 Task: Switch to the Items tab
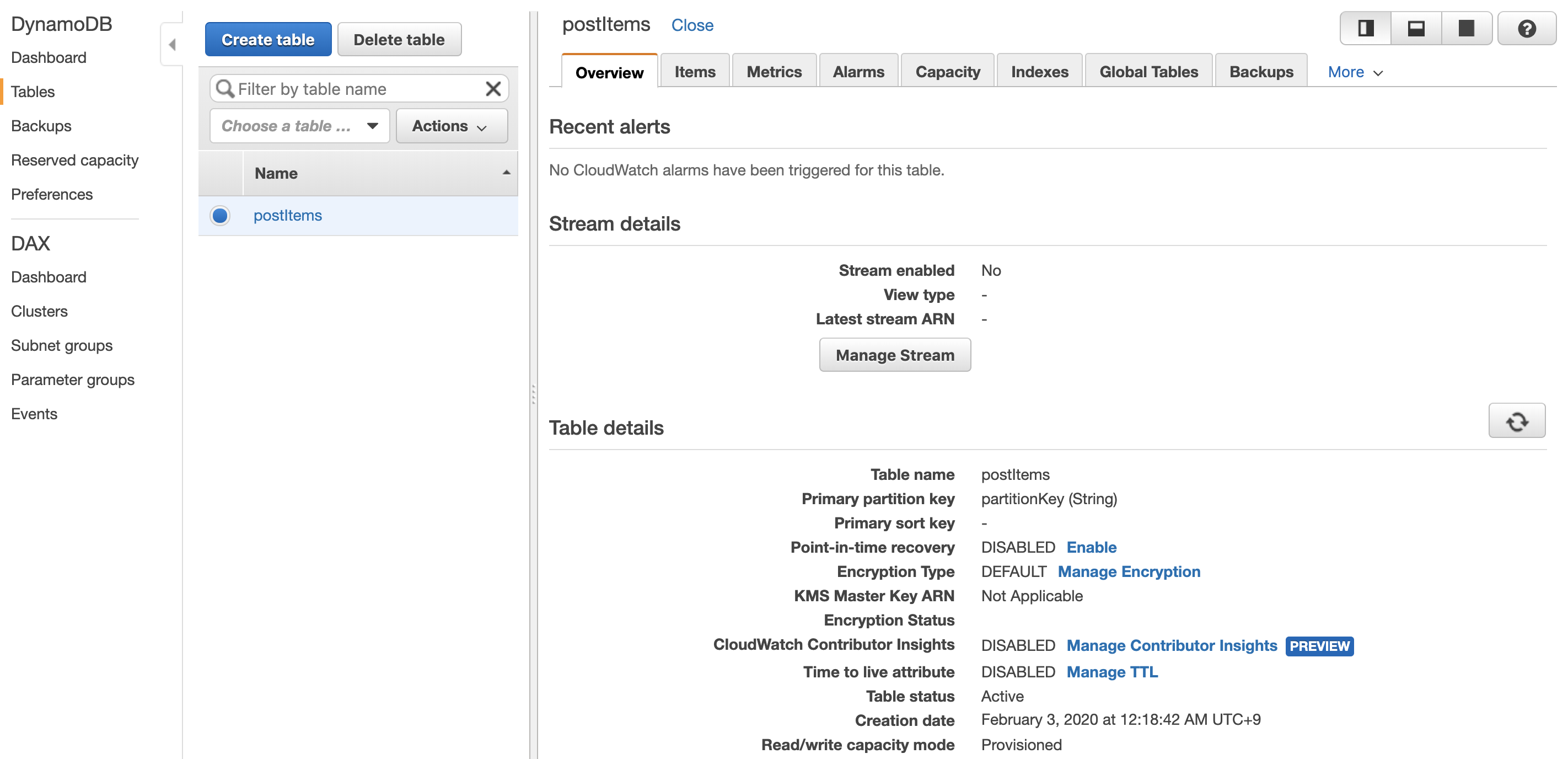(695, 71)
